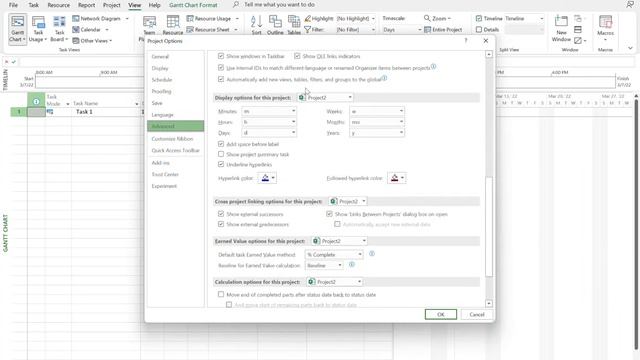Toggle Show external predecessors checkbox
The width and height of the screenshot is (640, 360).
[x=221, y=224]
